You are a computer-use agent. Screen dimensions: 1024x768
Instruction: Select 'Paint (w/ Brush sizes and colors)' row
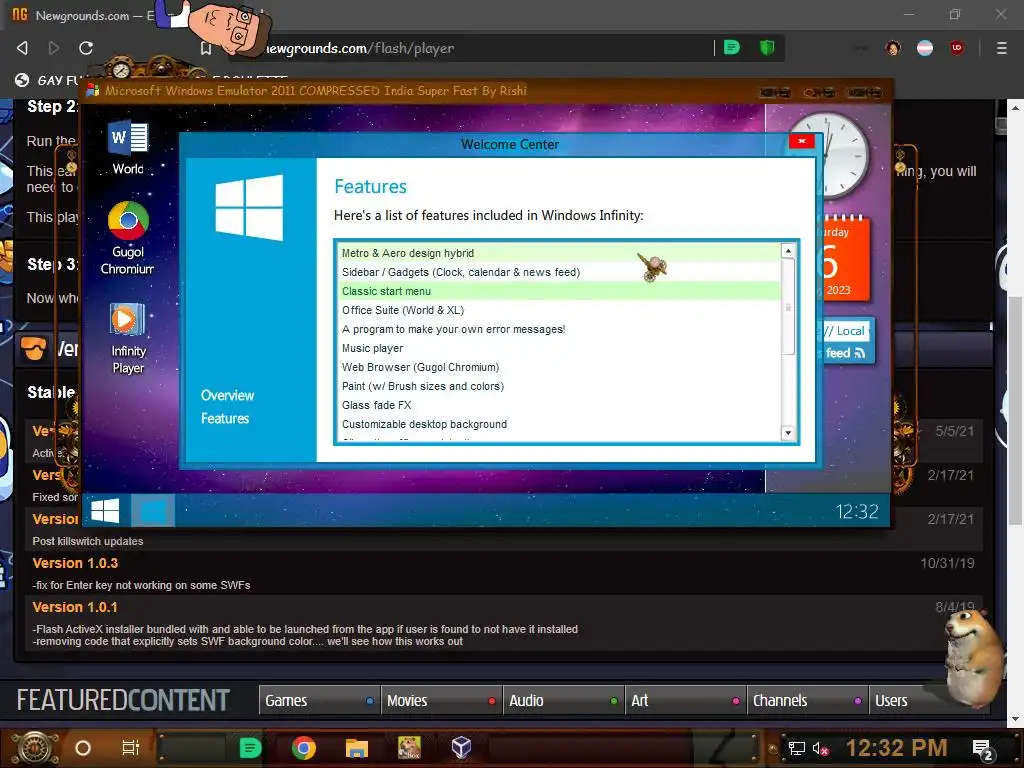tap(559, 386)
